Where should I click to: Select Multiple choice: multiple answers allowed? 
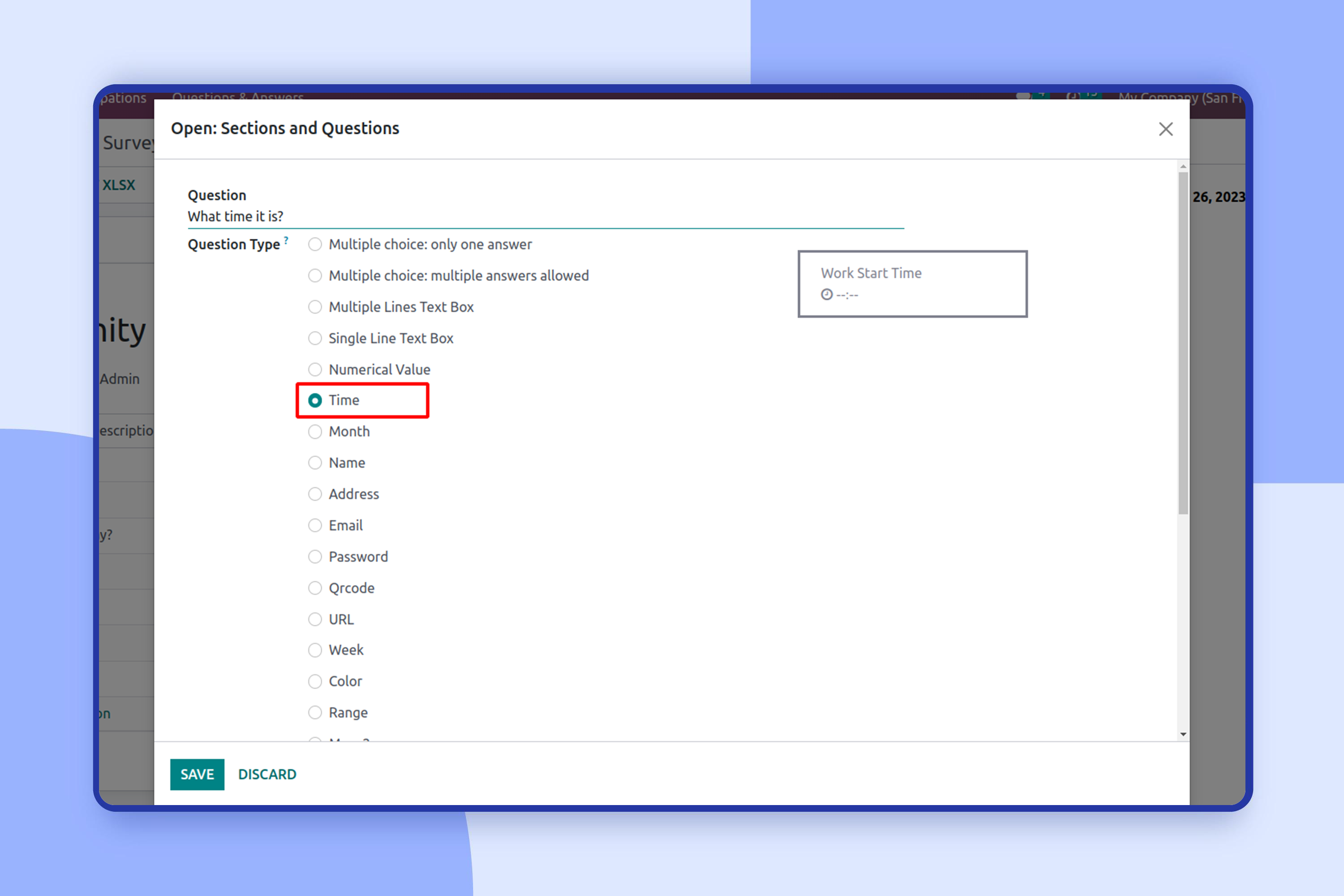[315, 276]
